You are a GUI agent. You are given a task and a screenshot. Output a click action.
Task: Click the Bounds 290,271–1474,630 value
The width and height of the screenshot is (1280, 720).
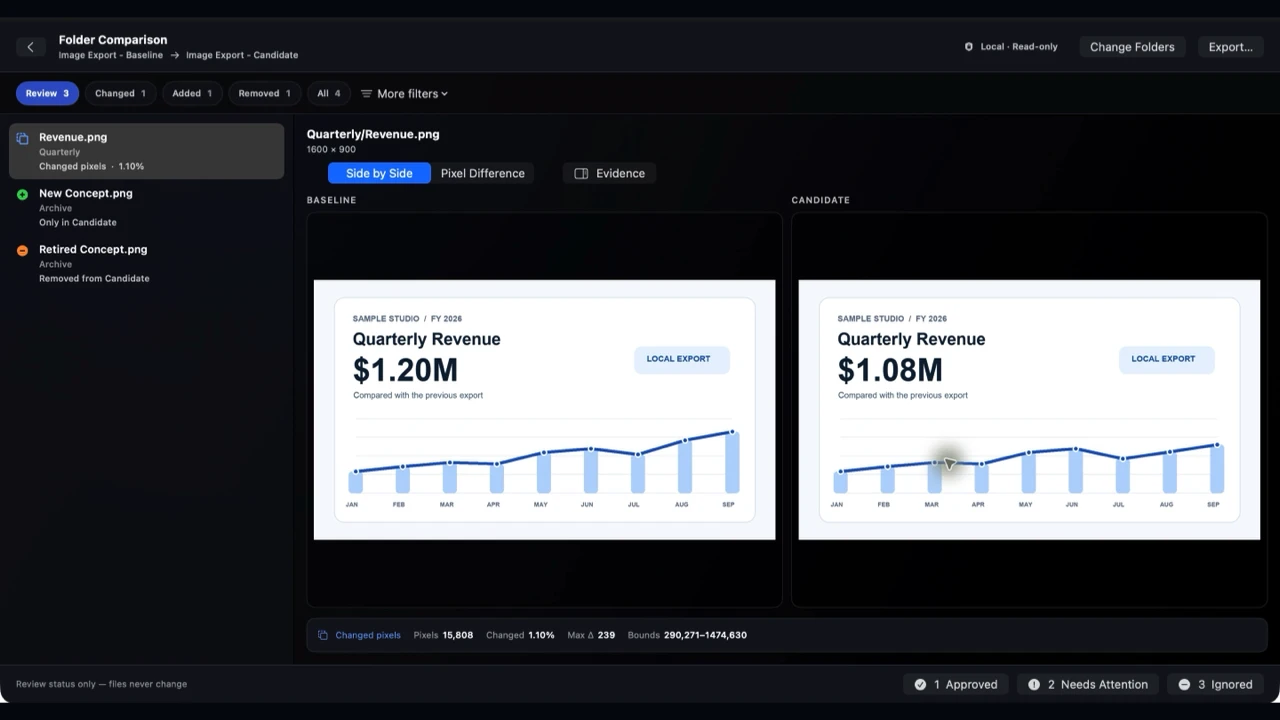click(687, 635)
